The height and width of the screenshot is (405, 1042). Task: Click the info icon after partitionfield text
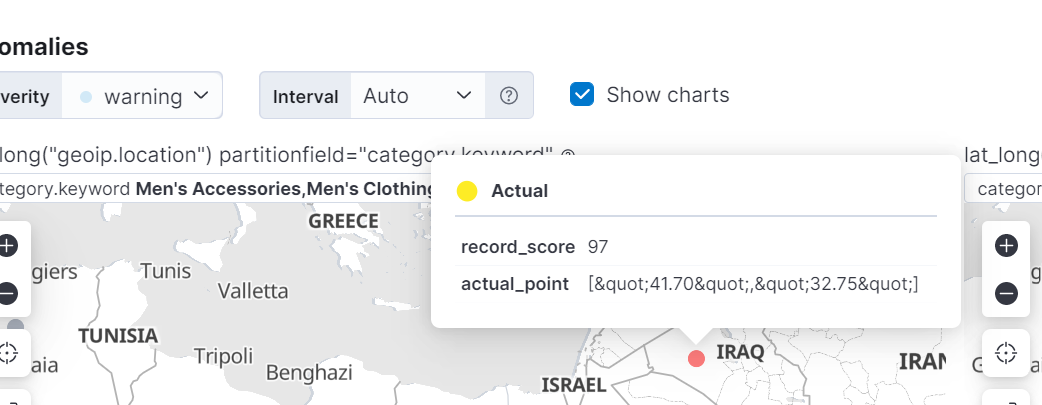tap(568, 156)
